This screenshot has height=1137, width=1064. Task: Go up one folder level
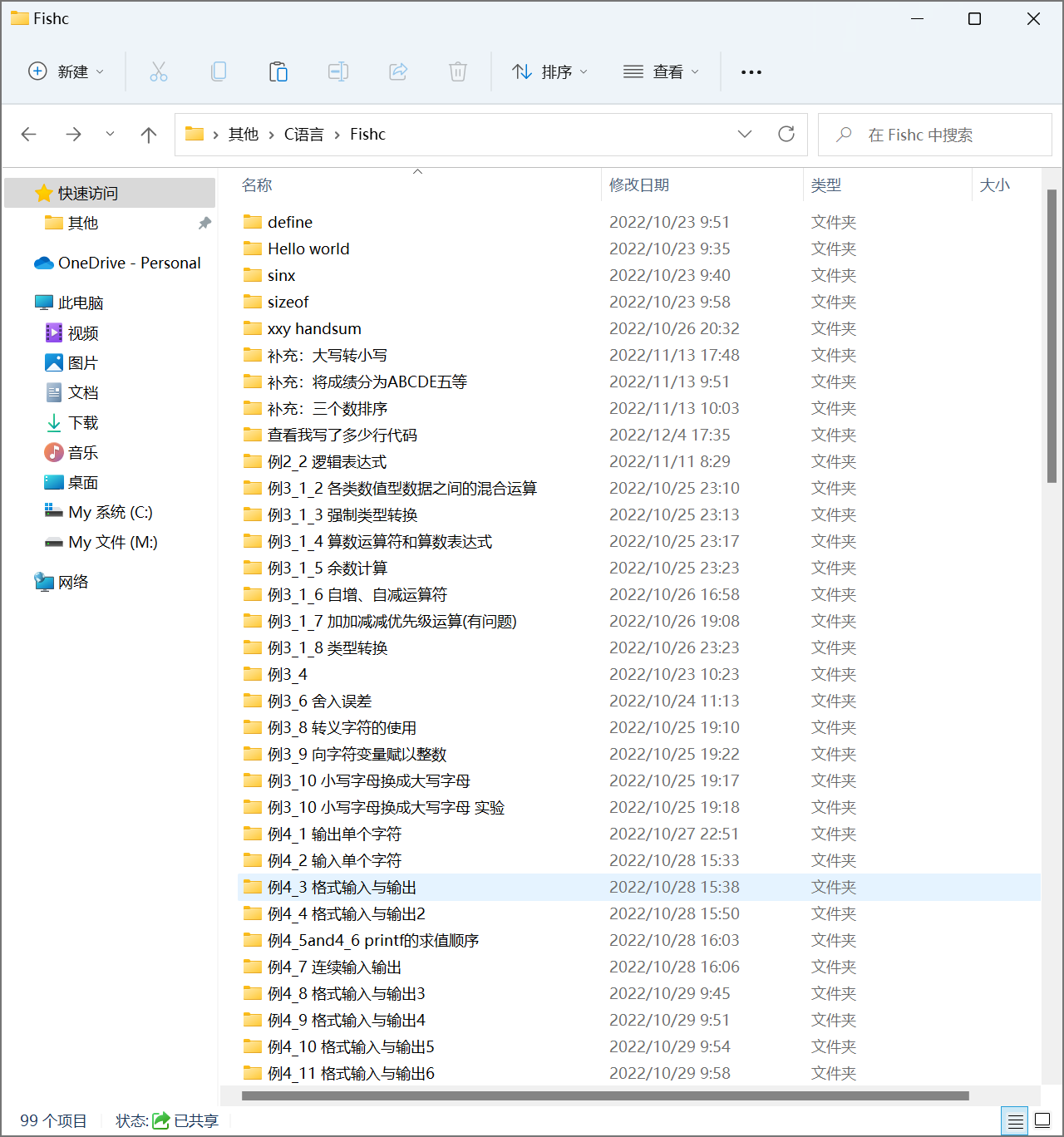149,135
